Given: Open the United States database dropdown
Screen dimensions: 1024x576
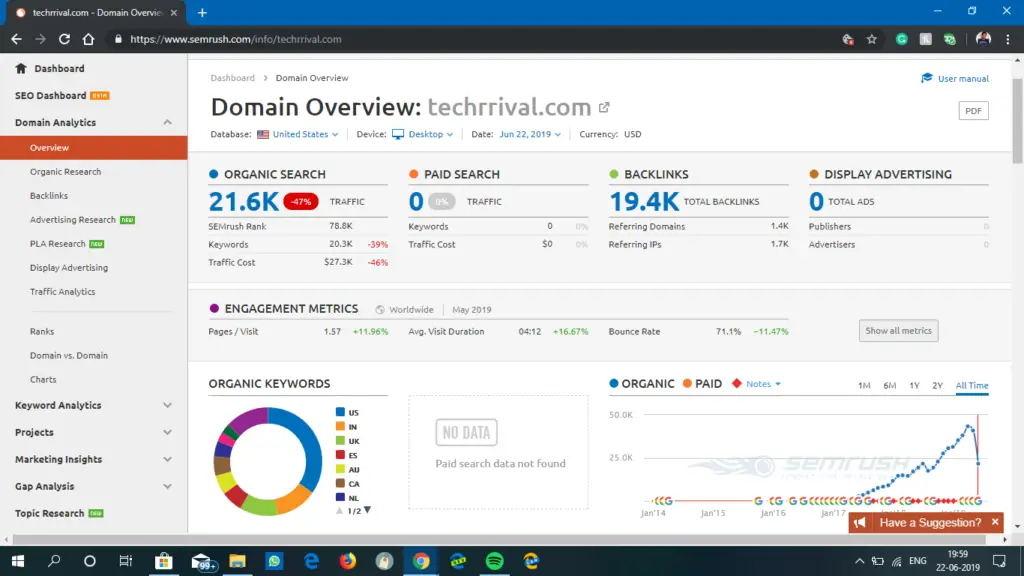Looking at the screenshot, I should click(298, 135).
